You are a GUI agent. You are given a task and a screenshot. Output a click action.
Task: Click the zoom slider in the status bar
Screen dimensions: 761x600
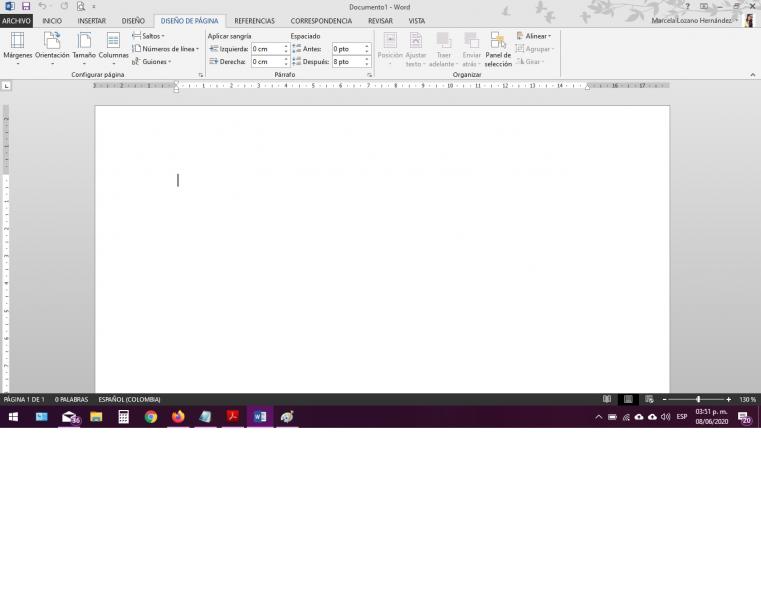pos(697,399)
